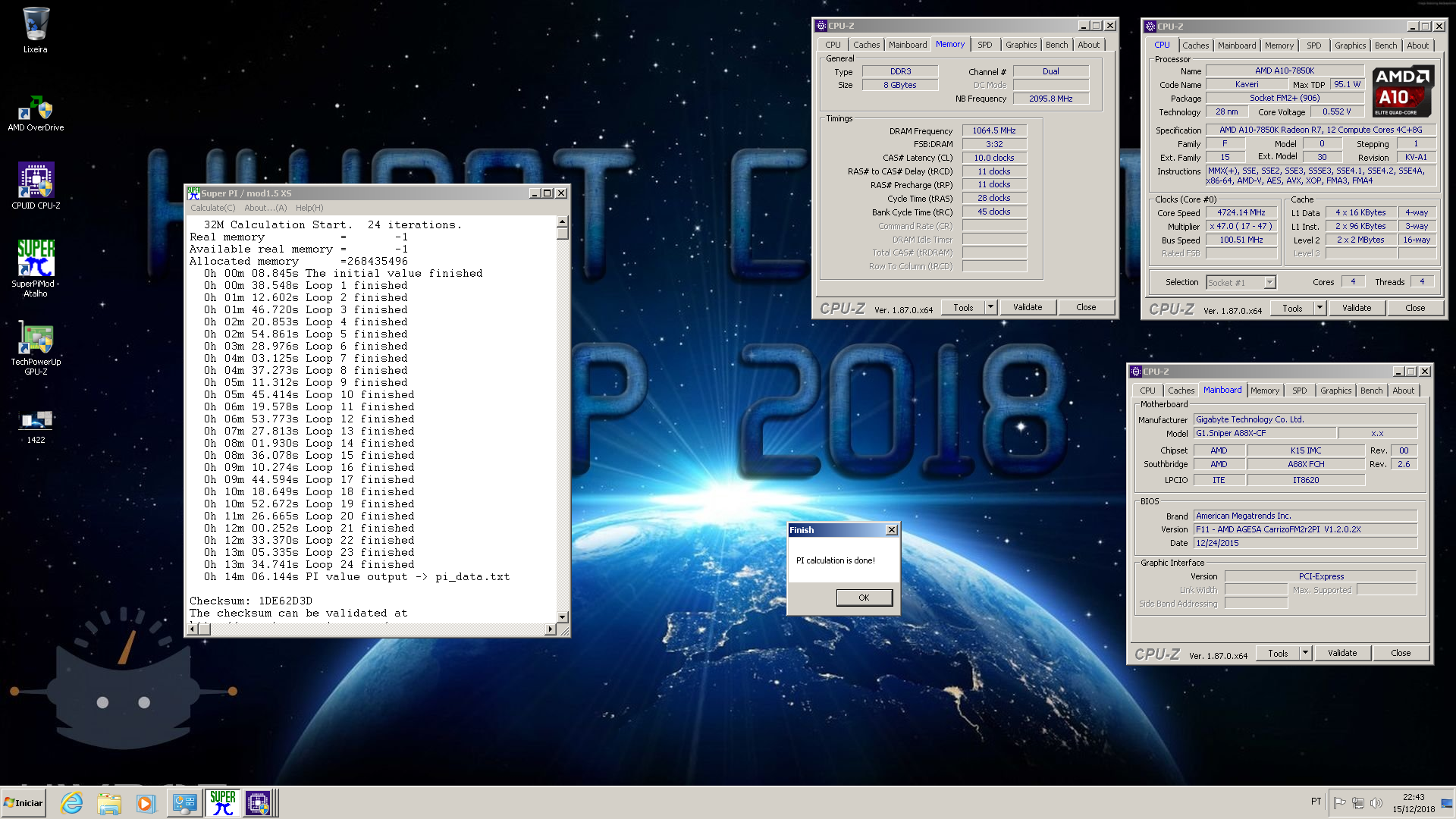Select Caches tab in Mainboard CPU-Z window
The height and width of the screenshot is (819, 1456).
1181,391
